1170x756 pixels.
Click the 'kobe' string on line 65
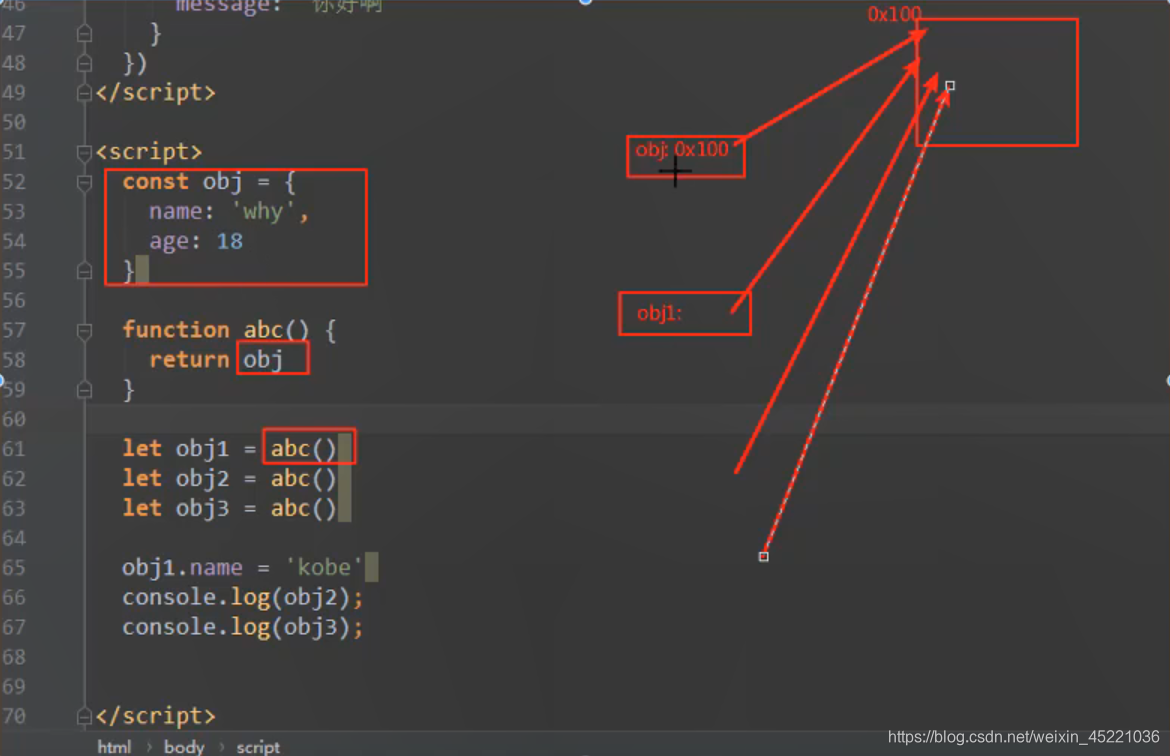324,567
